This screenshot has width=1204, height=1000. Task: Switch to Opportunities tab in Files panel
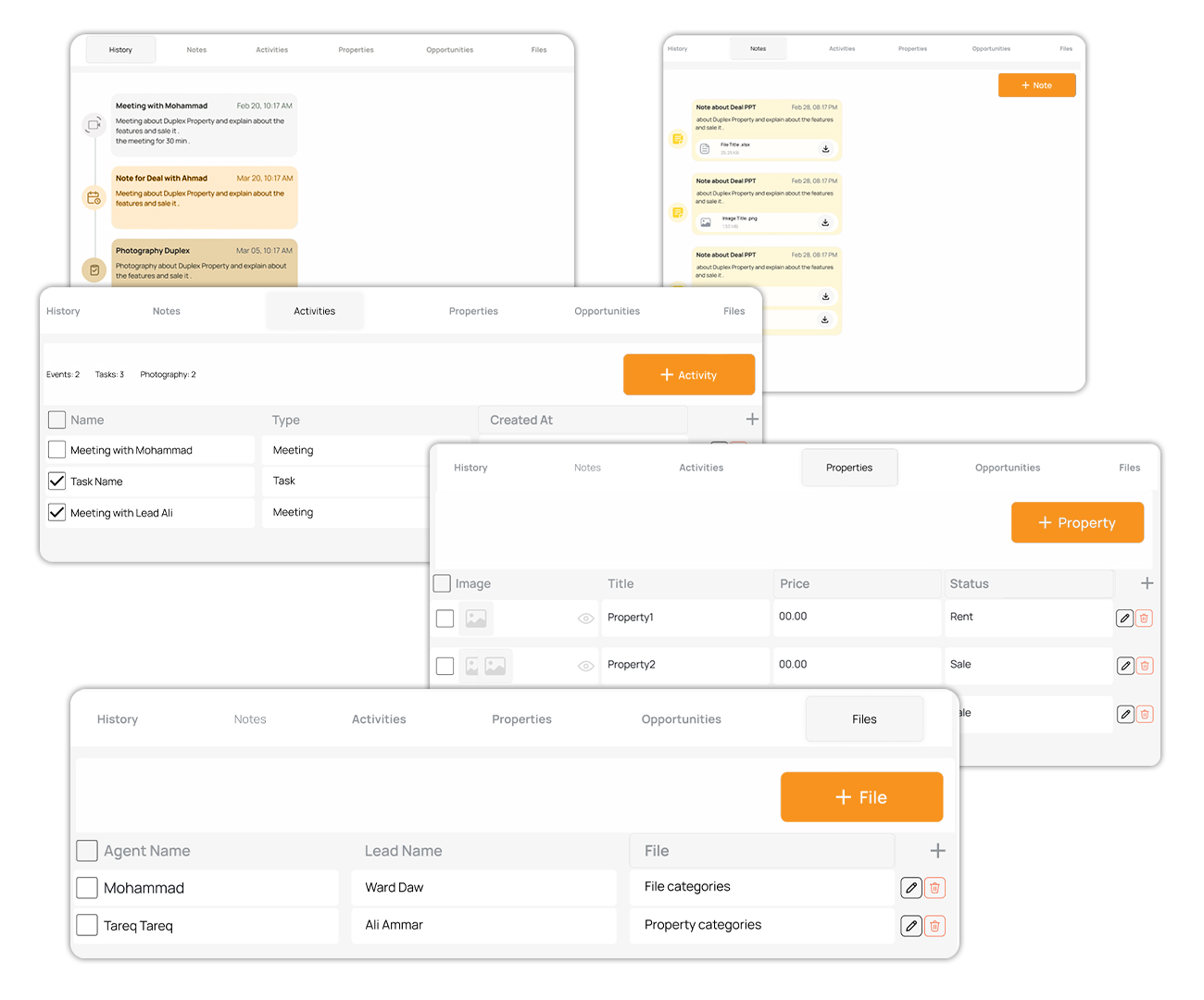tap(681, 719)
